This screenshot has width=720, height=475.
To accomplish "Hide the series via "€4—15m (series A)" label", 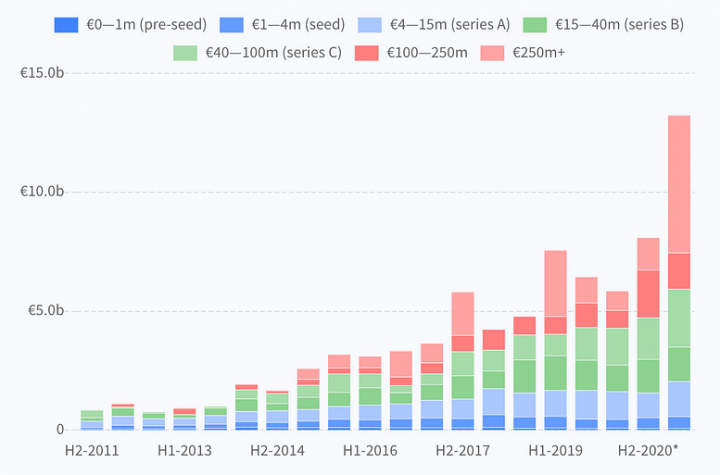I will point(450,23).
